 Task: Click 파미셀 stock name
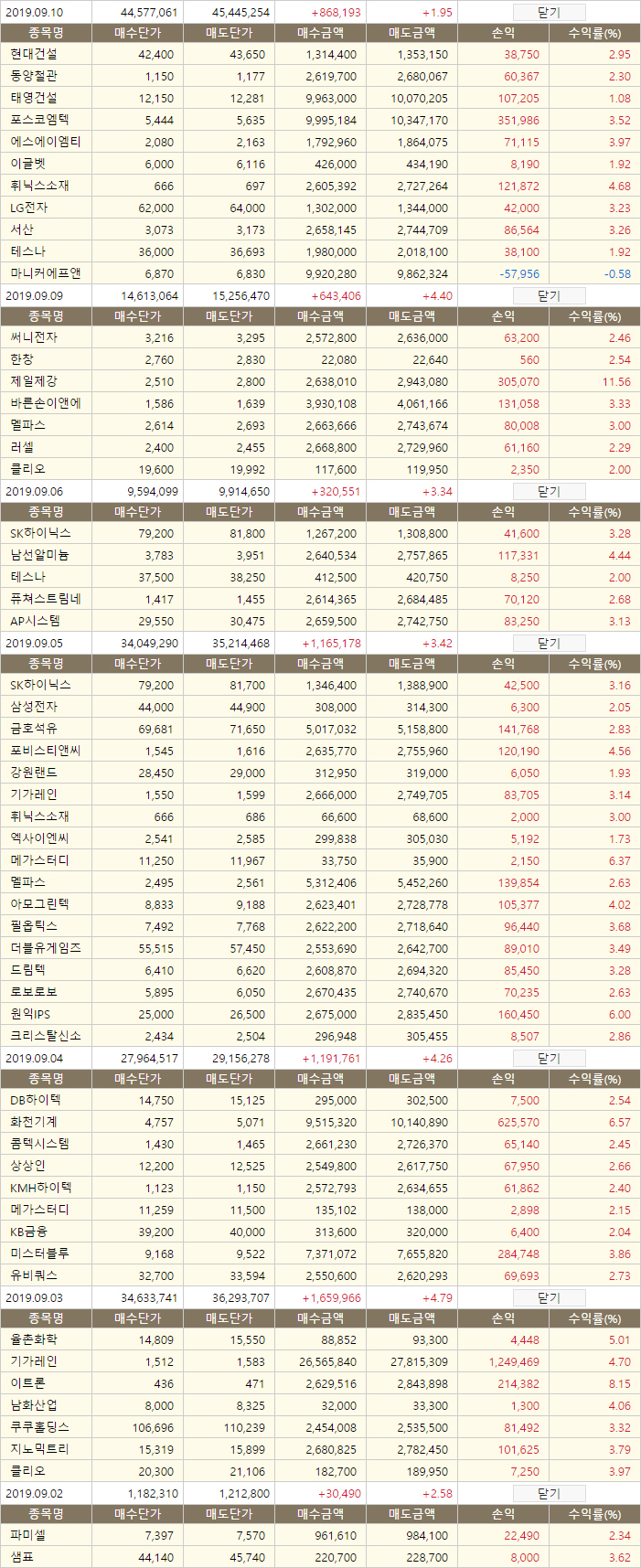(27, 1537)
